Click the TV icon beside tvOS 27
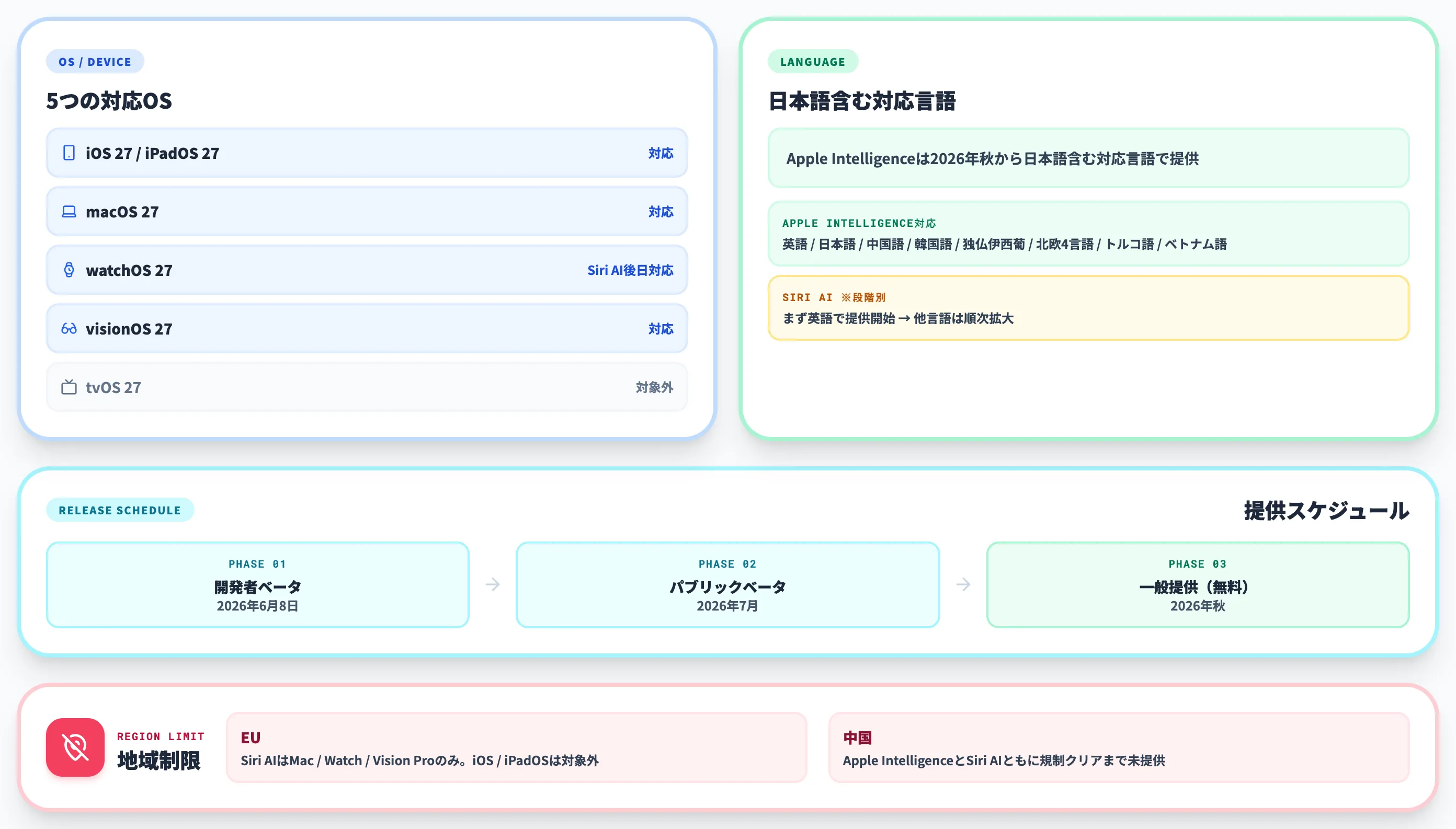1456x829 pixels. pos(69,387)
